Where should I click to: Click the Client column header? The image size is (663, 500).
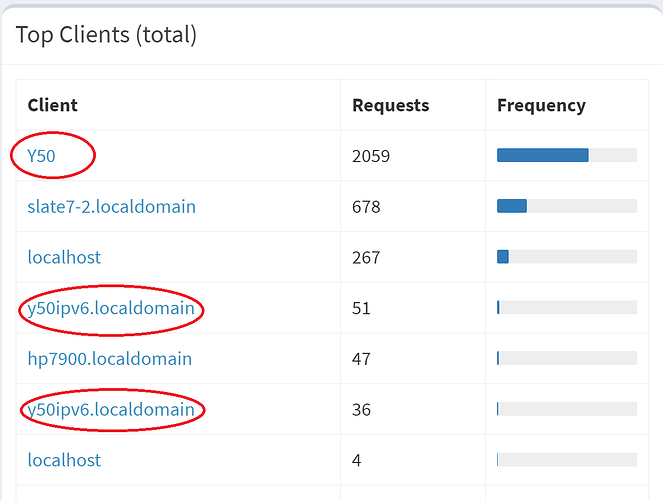click(x=52, y=105)
